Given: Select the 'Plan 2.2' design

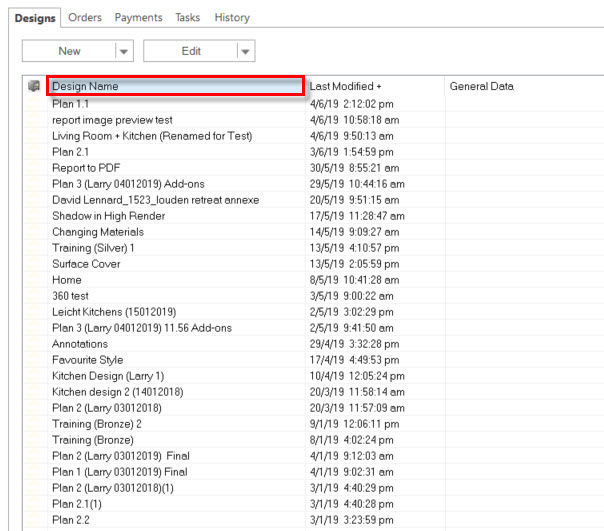Looking at the screenshot, I should 70,520.
